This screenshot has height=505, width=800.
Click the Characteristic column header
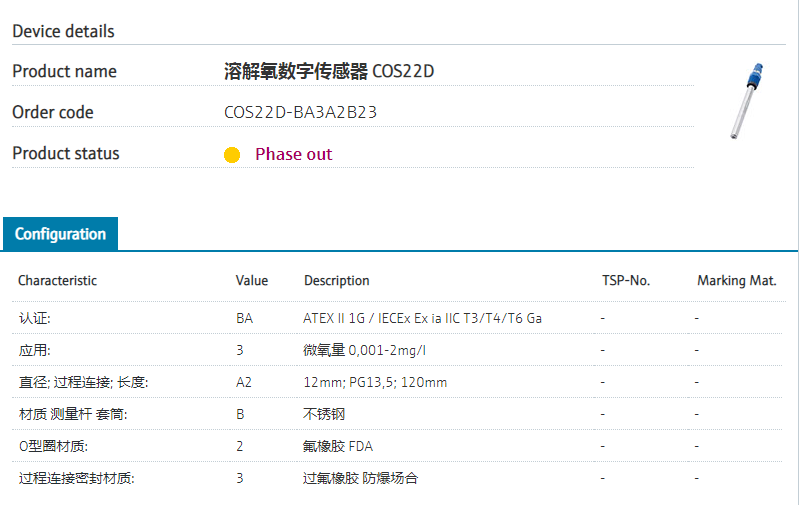click(x=58, y=281)
